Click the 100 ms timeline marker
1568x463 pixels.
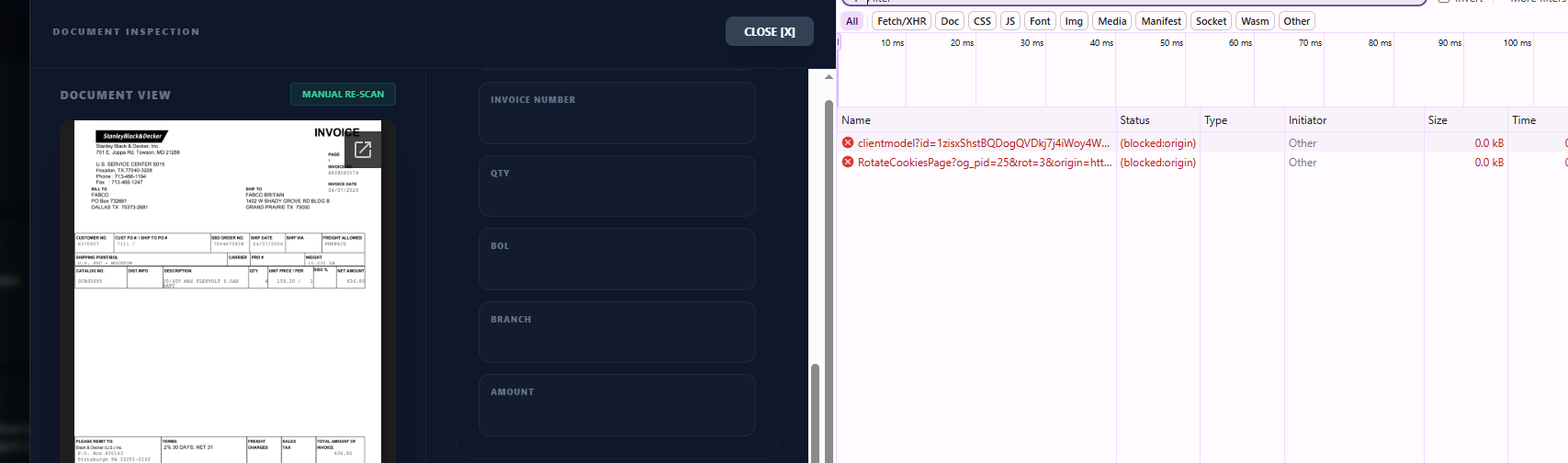(x=1517, y=42)
